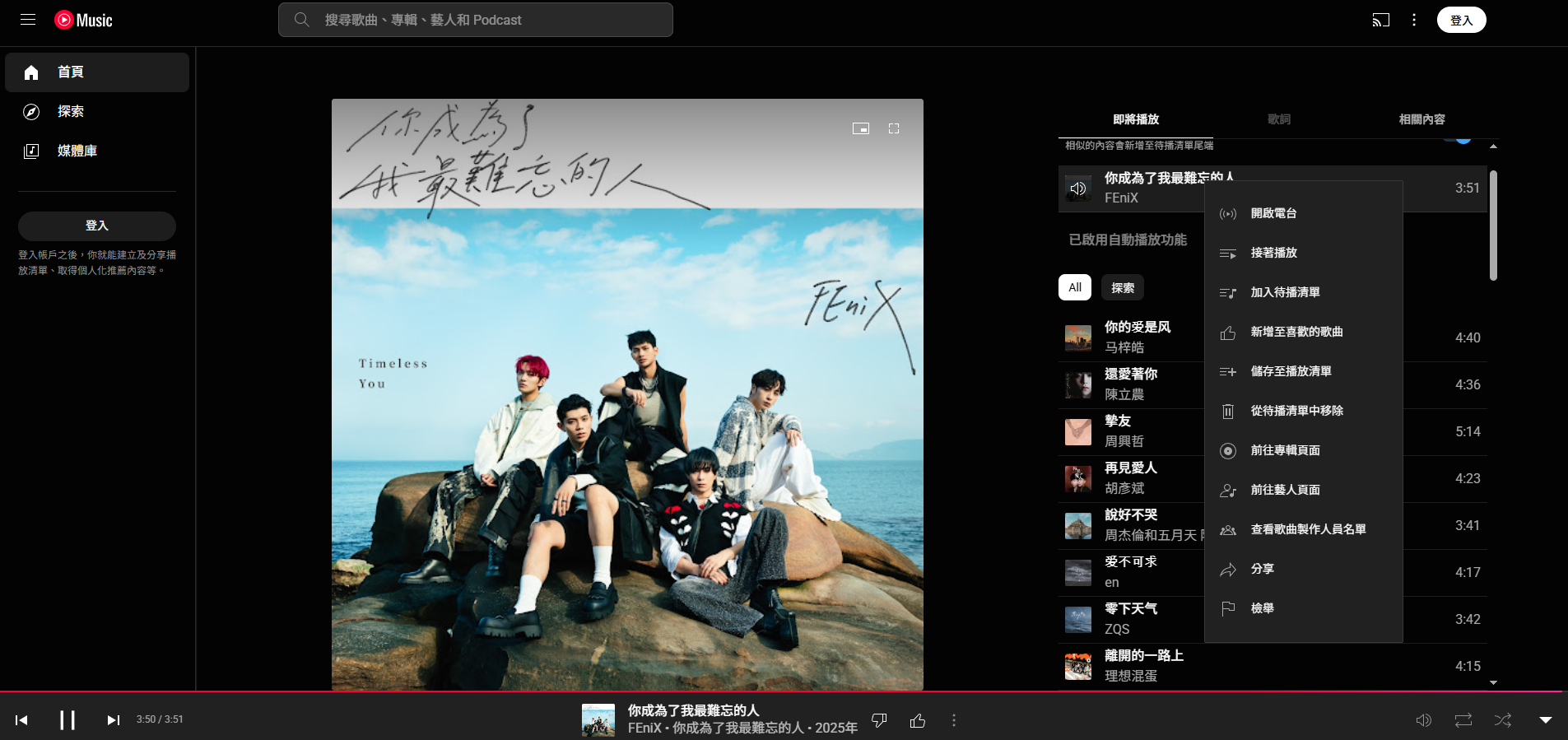Click the 4:40 duration of 你的爱是风

tap(1468, 337)
